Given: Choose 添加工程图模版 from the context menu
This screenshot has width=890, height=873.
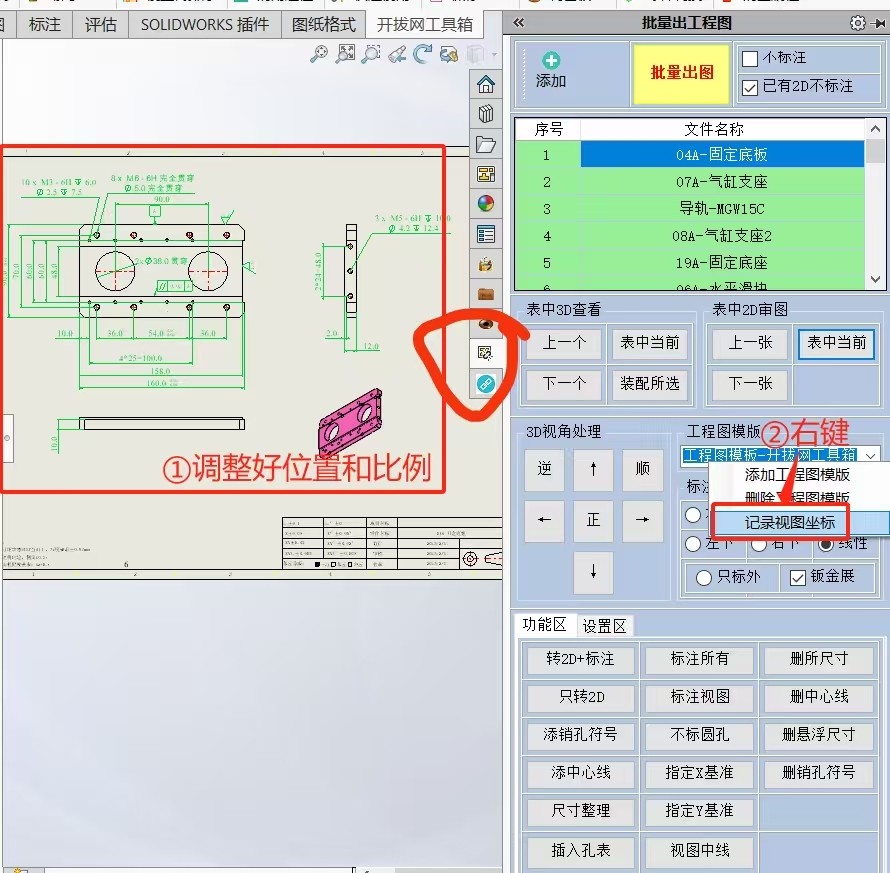Looking at the screenshot, I should [x=797, y=475].
